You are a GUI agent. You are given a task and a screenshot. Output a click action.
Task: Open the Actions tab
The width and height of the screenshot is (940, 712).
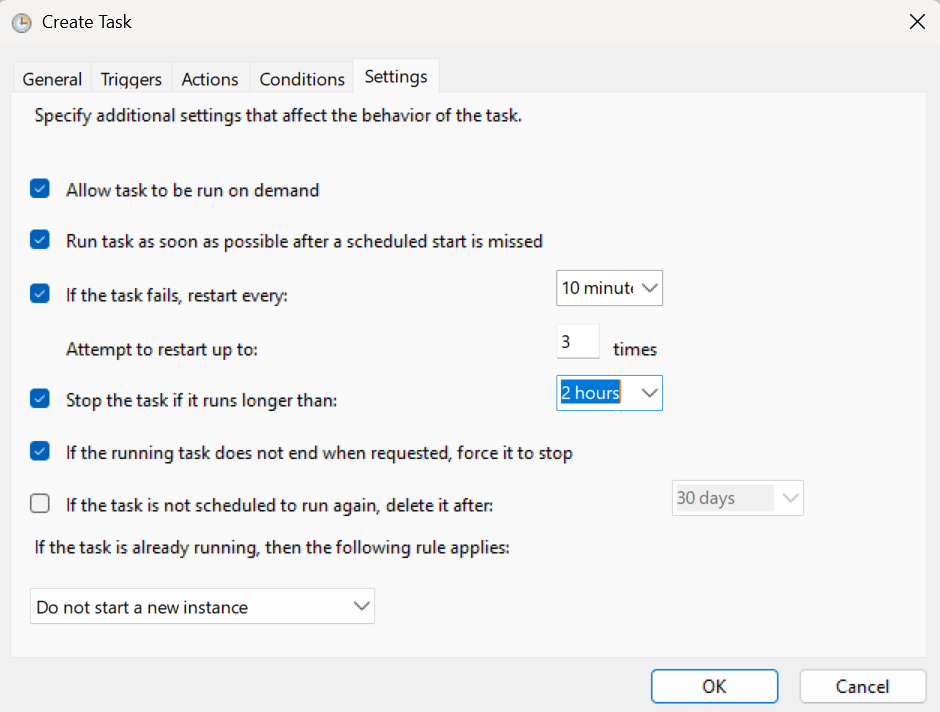coord(210,78)
